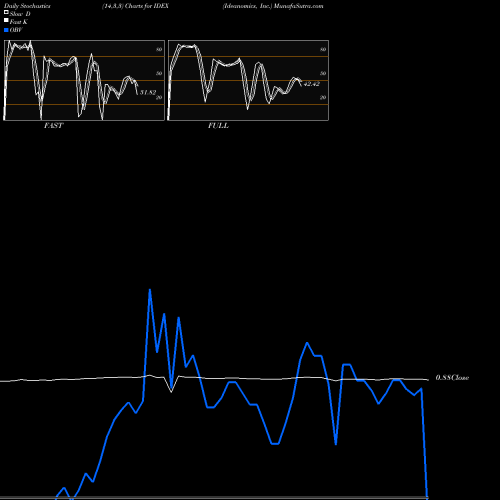Click the 20 axis label in FULL chart
The image size is (500, 500).
(323, 98)
